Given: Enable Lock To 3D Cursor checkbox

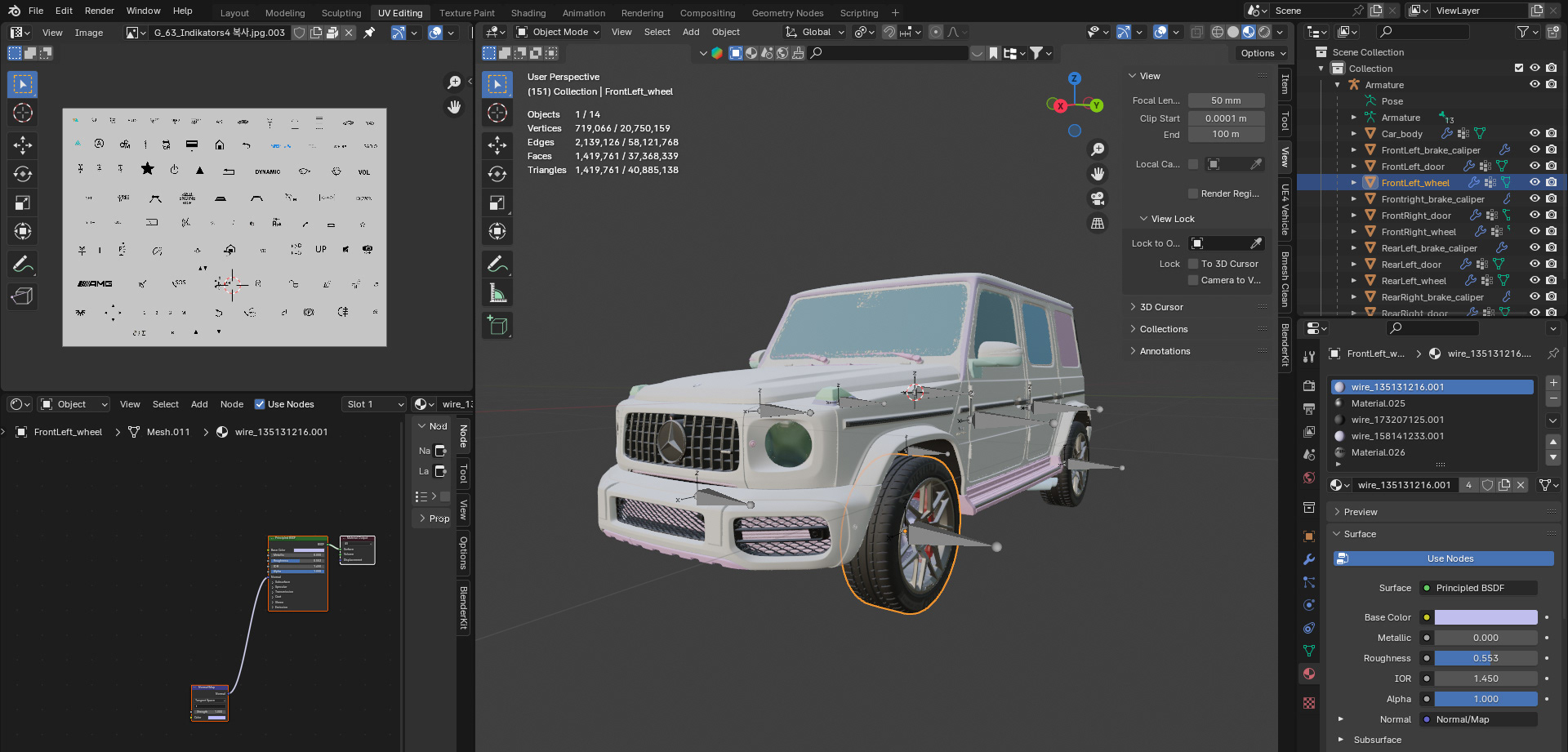Looking at the screenshot, I should click(1193, 264).
